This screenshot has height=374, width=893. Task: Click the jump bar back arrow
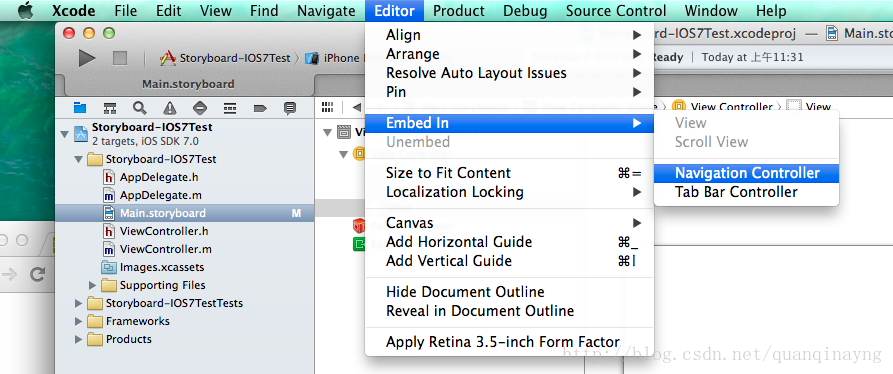357,107
